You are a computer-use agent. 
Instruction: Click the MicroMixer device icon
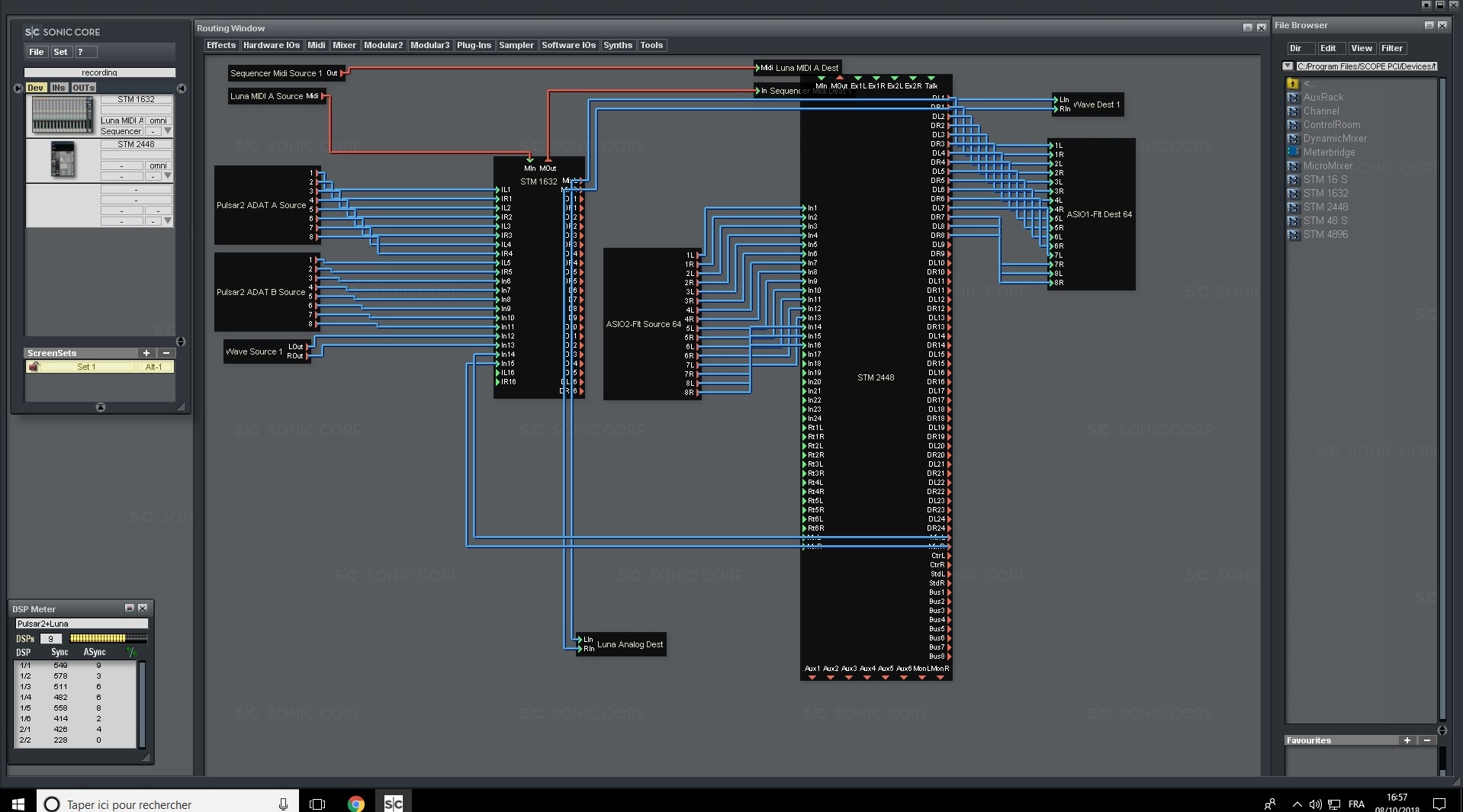click(x=1293, y=166)
